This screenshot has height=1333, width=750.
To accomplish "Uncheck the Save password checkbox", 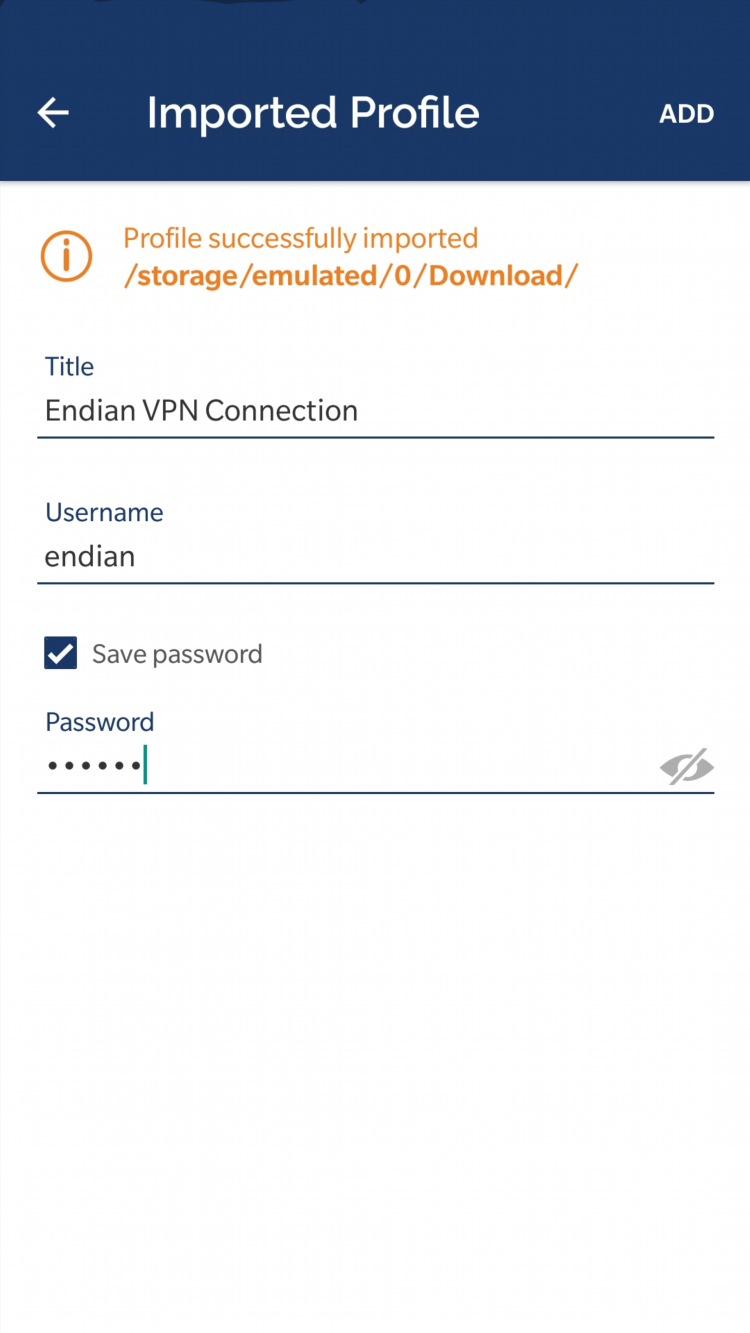I will click(x=61, y=654).
